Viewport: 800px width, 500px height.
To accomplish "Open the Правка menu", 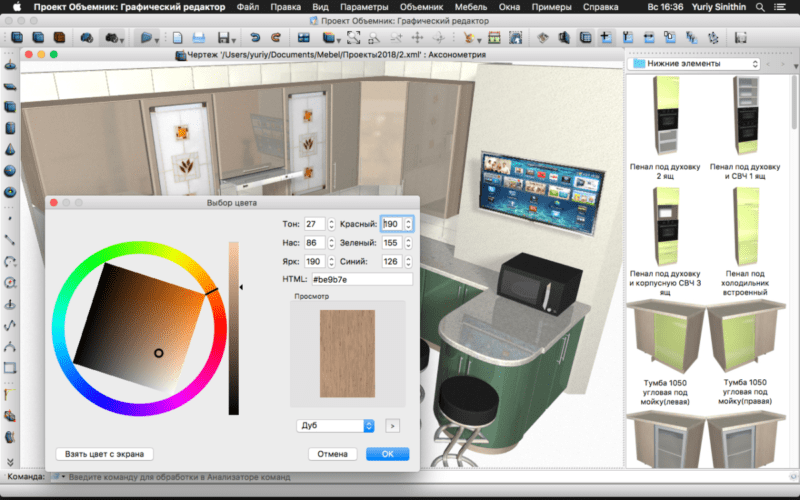I will tap(285, 7).
